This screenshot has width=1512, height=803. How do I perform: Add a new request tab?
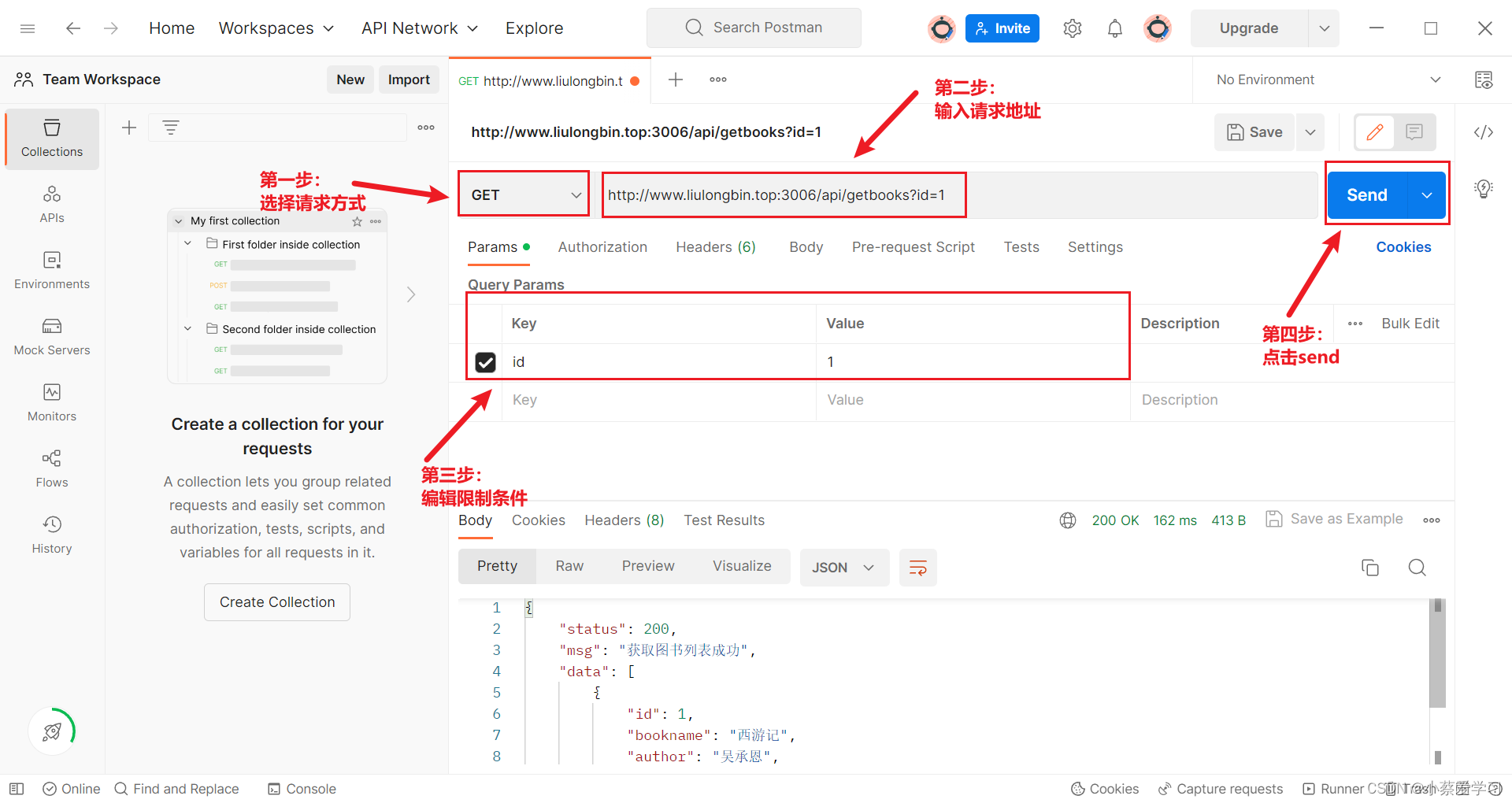(676, 80)
